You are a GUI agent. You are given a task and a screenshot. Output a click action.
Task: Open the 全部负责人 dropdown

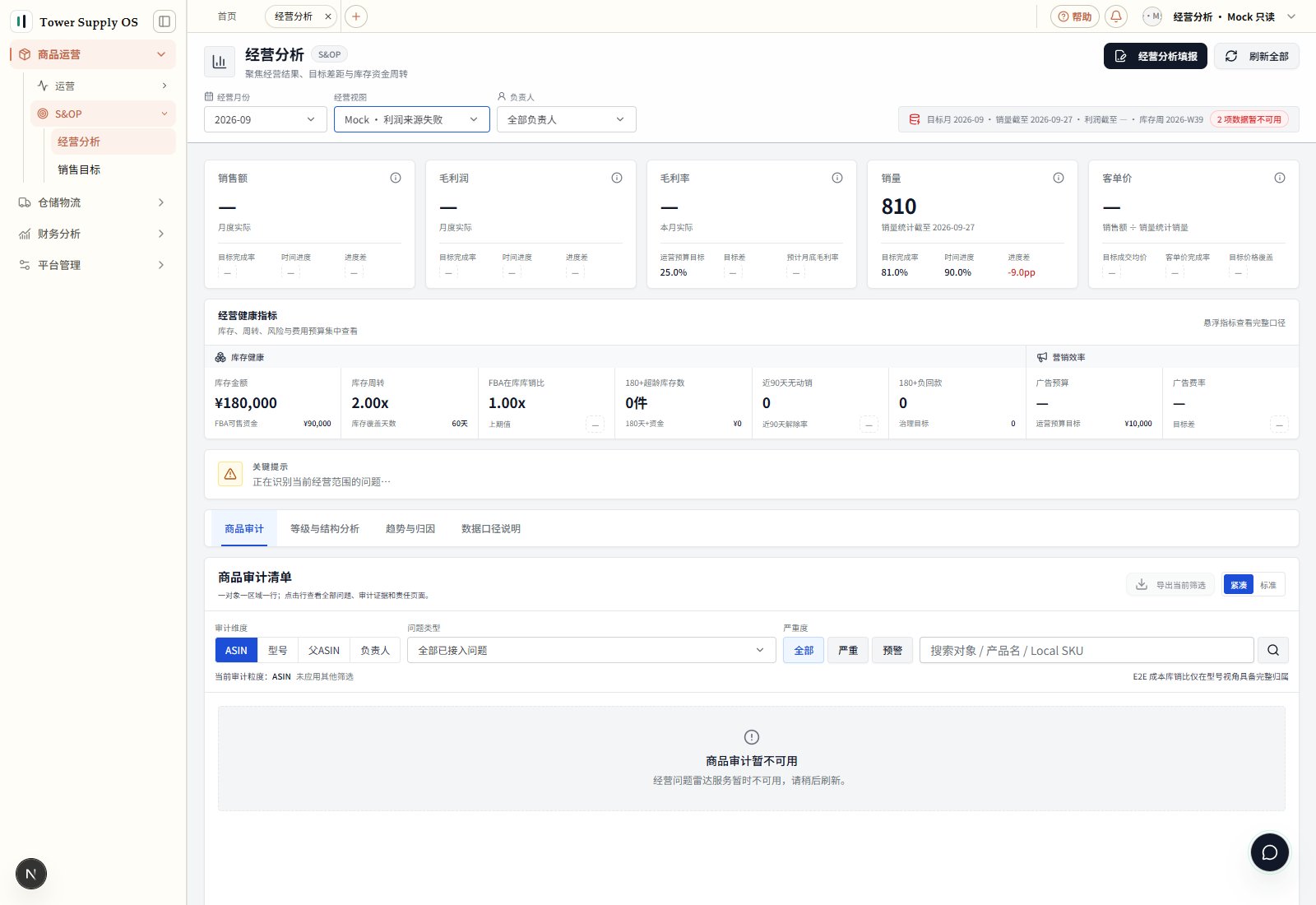click(x=566, y=119)
